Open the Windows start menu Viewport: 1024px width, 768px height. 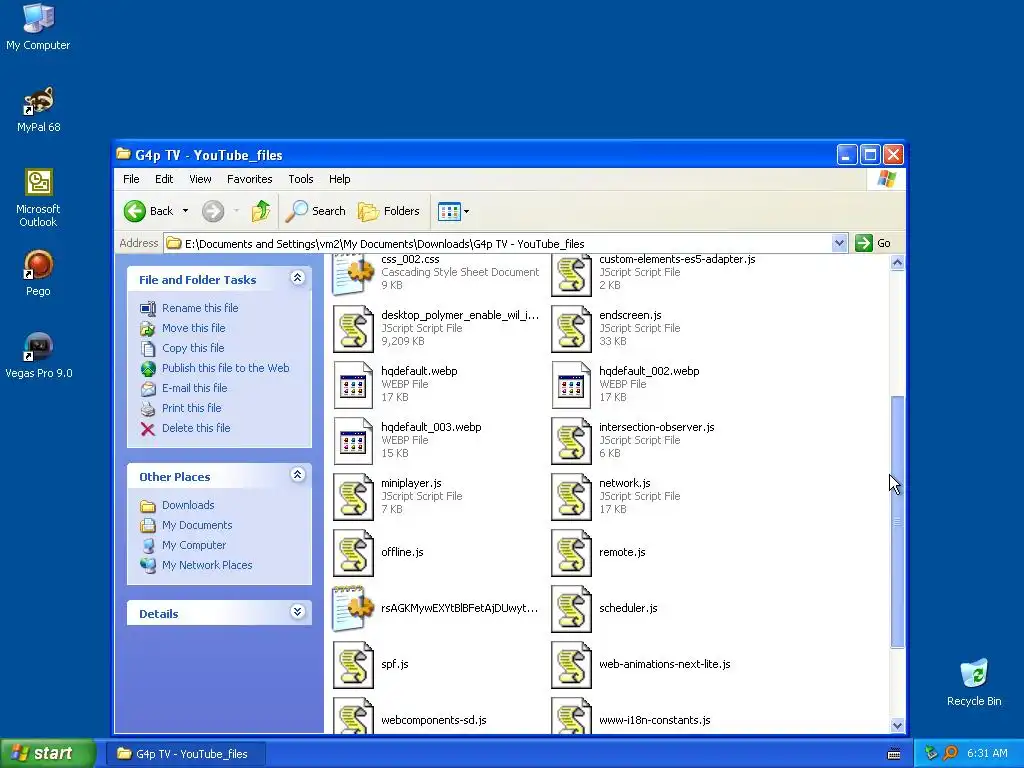coord(47,754)
